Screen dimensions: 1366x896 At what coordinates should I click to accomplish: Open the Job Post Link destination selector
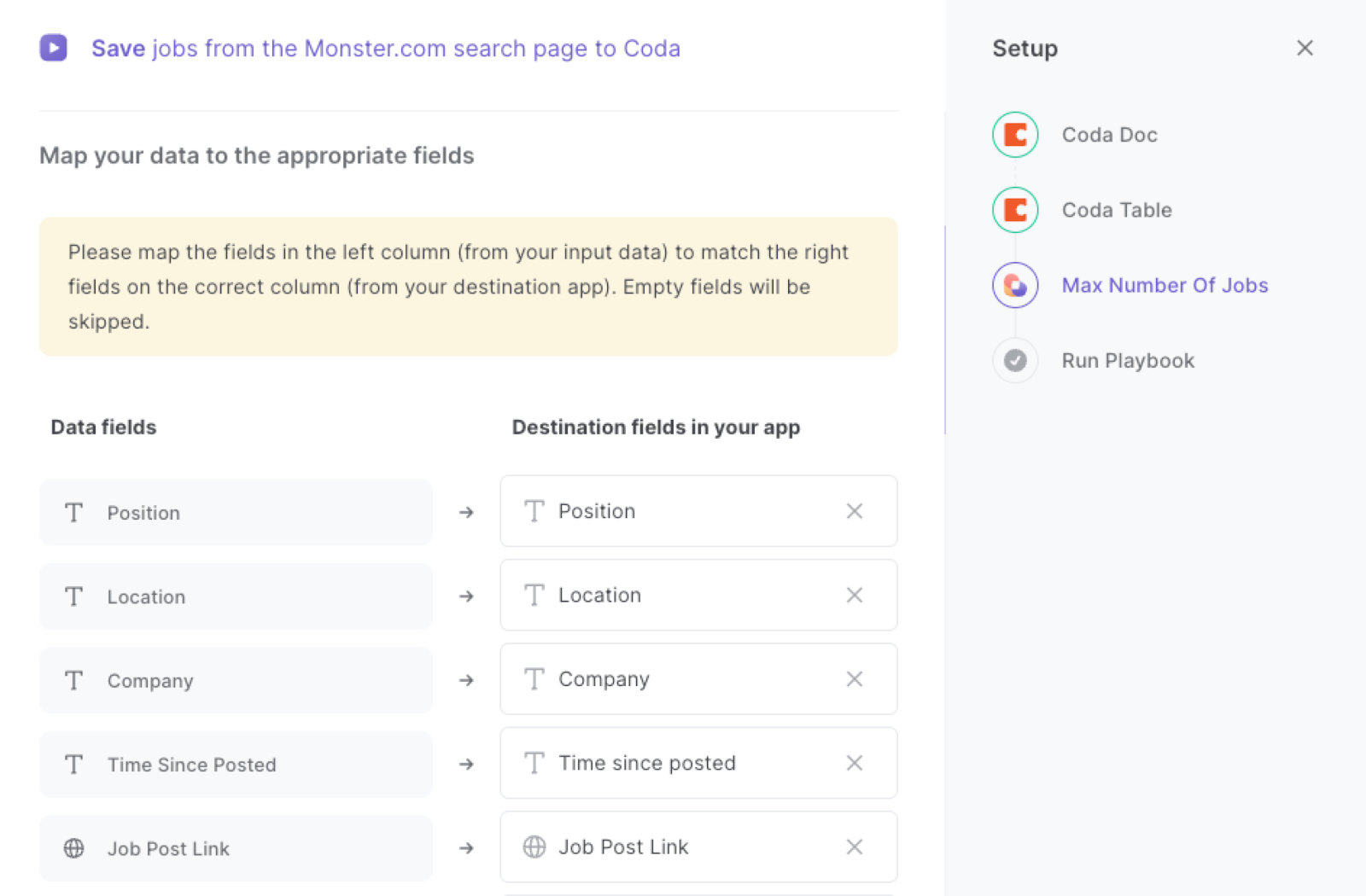click(698, 847)
